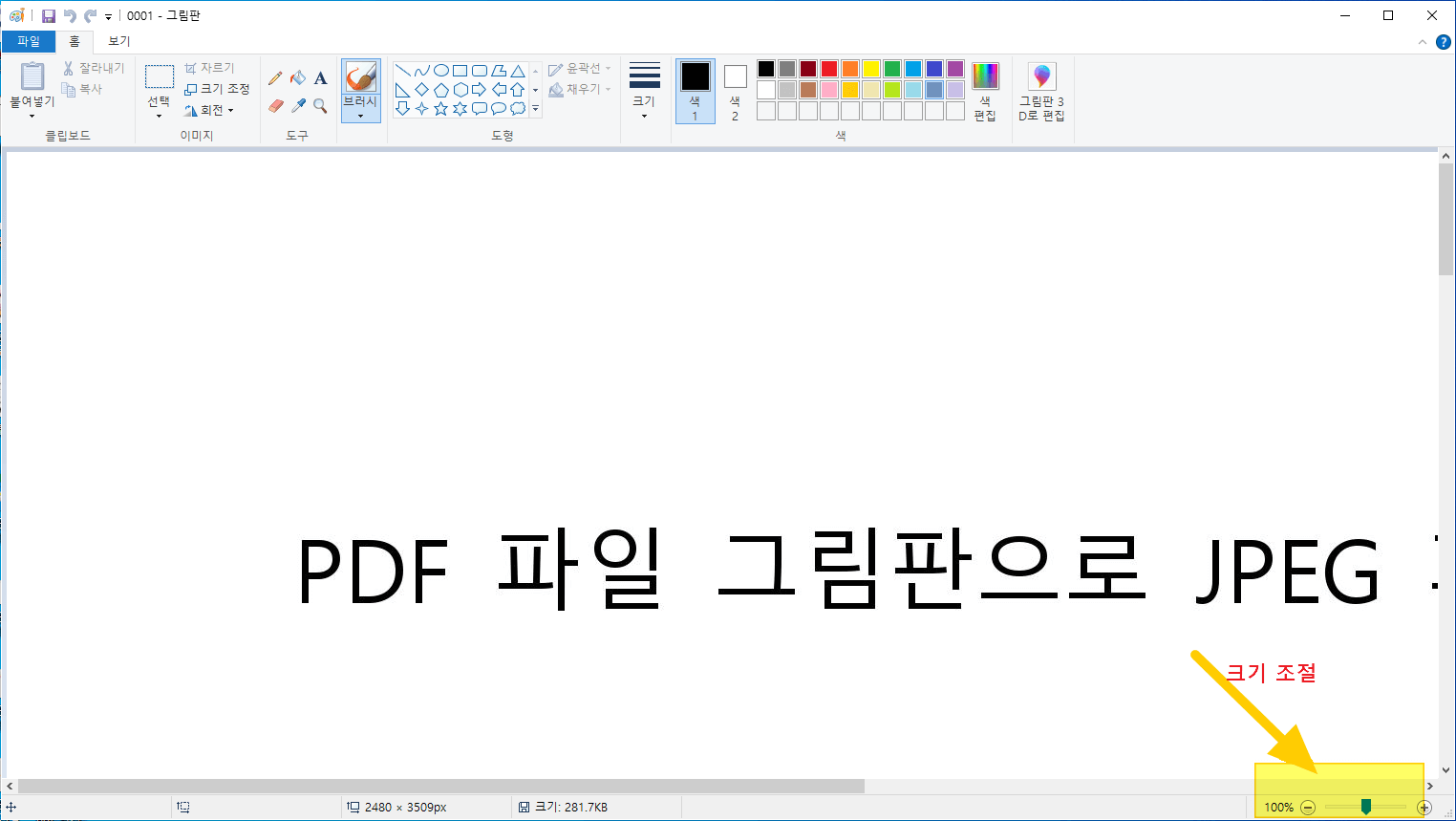The height and width of the screenshot is (821, 1456).
Task: Collapse the ribbon with the chevron
Action: tap(1423, 42)
